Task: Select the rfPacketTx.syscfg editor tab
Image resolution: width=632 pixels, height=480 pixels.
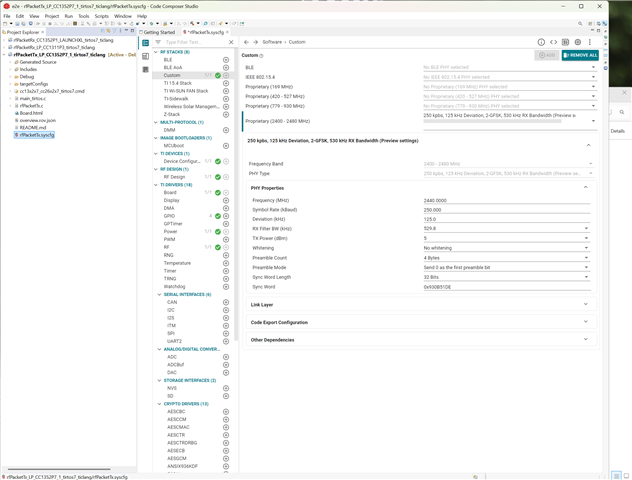Action: [x=204, y=32]
